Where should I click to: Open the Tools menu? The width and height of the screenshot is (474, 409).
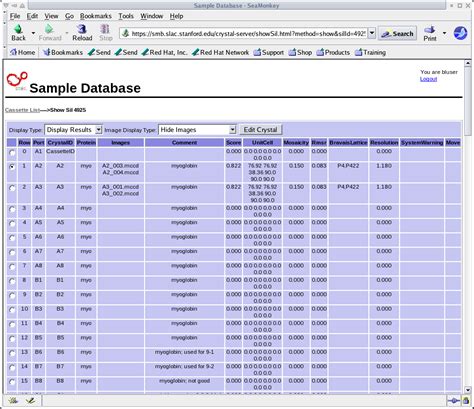(x=126, y=16)
